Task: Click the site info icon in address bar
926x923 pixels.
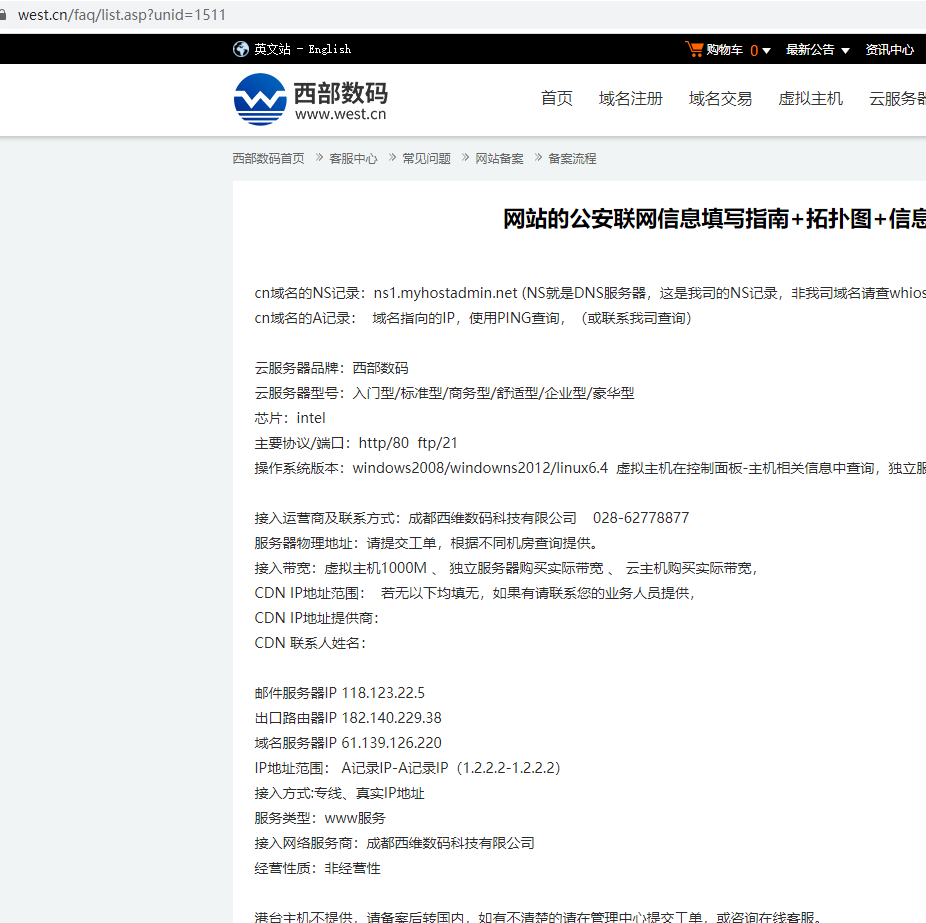Action: tap(10, 14)
